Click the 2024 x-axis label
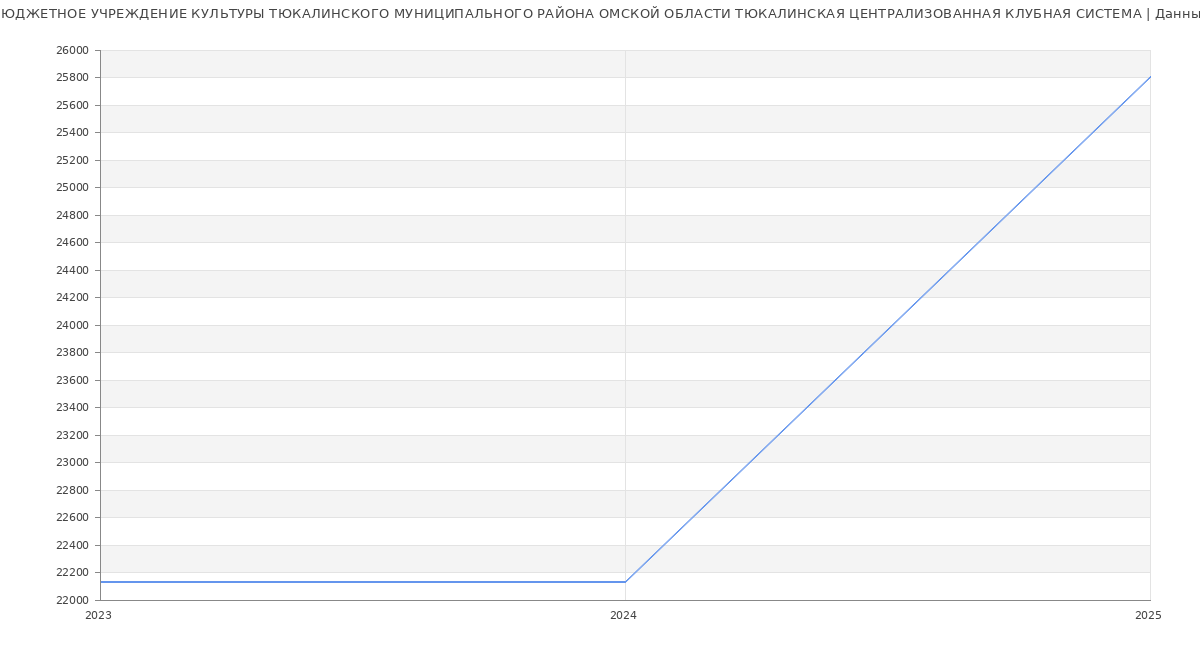 (x=623, y=616)
